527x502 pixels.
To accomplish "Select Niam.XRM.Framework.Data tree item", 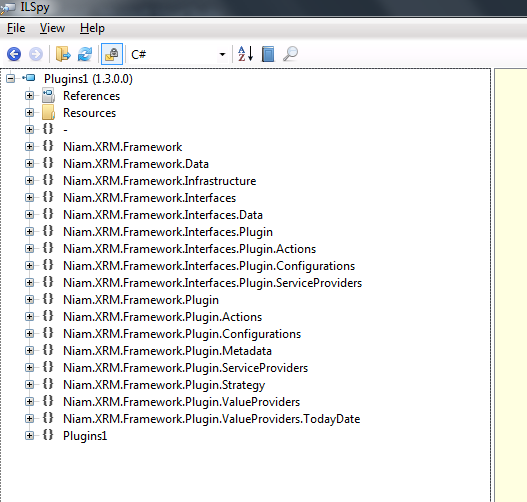I will [x=136, y=164].
